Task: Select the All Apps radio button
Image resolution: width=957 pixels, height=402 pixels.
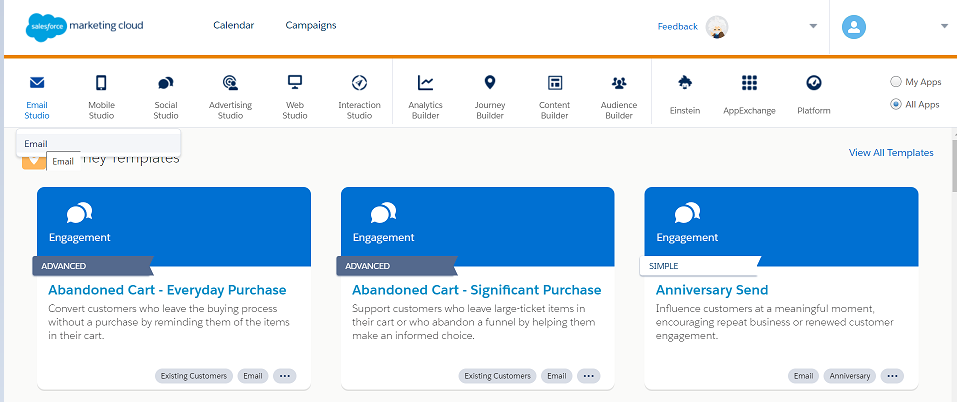Action: pyautogui.click(x=895, y=104)
